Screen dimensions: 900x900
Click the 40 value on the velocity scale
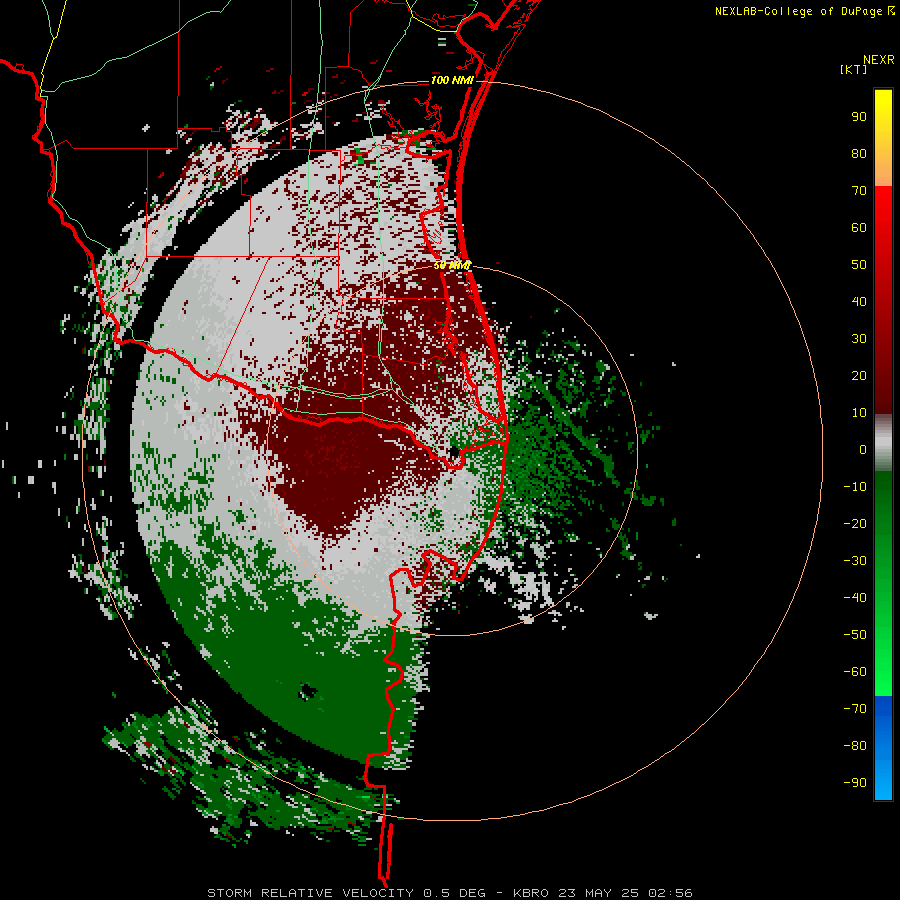click(x=859, y=301)
